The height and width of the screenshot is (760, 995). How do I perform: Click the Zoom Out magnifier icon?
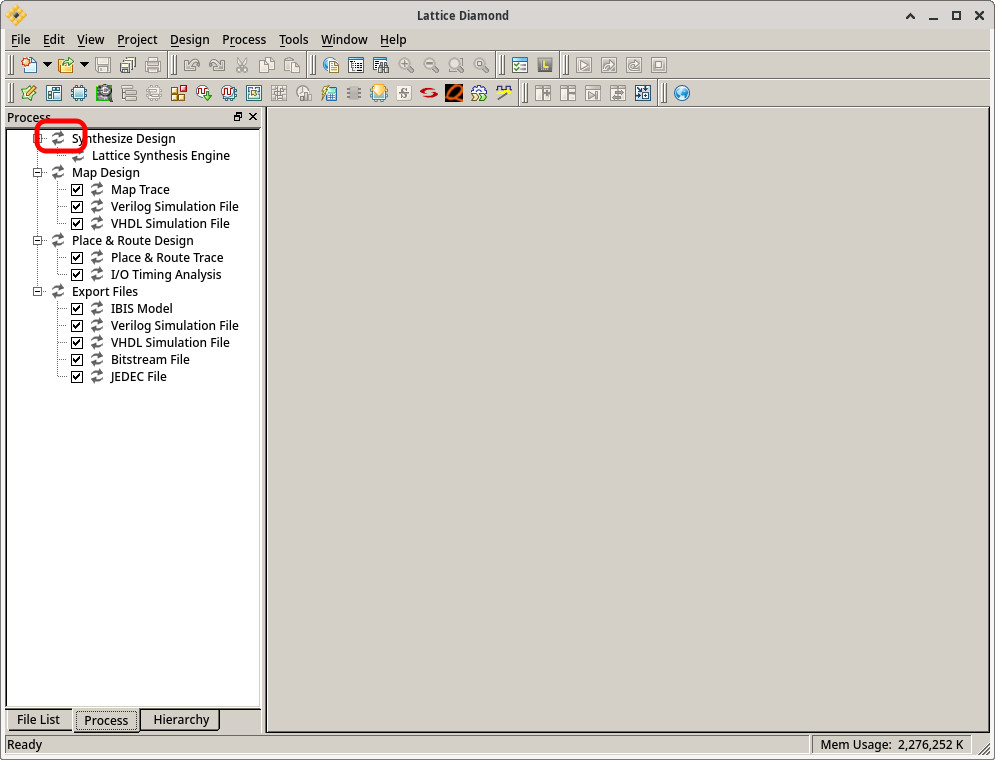point(431,65)
